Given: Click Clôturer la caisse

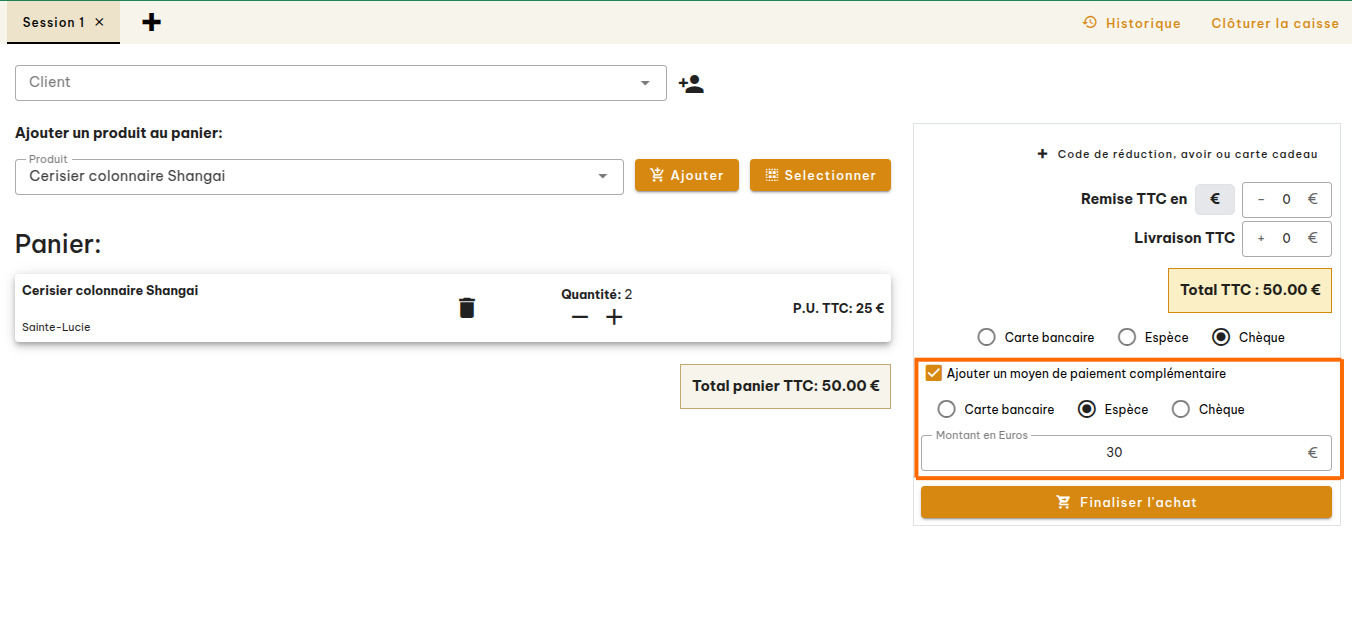Looking at the screenshot, I should pos(1274,22).
